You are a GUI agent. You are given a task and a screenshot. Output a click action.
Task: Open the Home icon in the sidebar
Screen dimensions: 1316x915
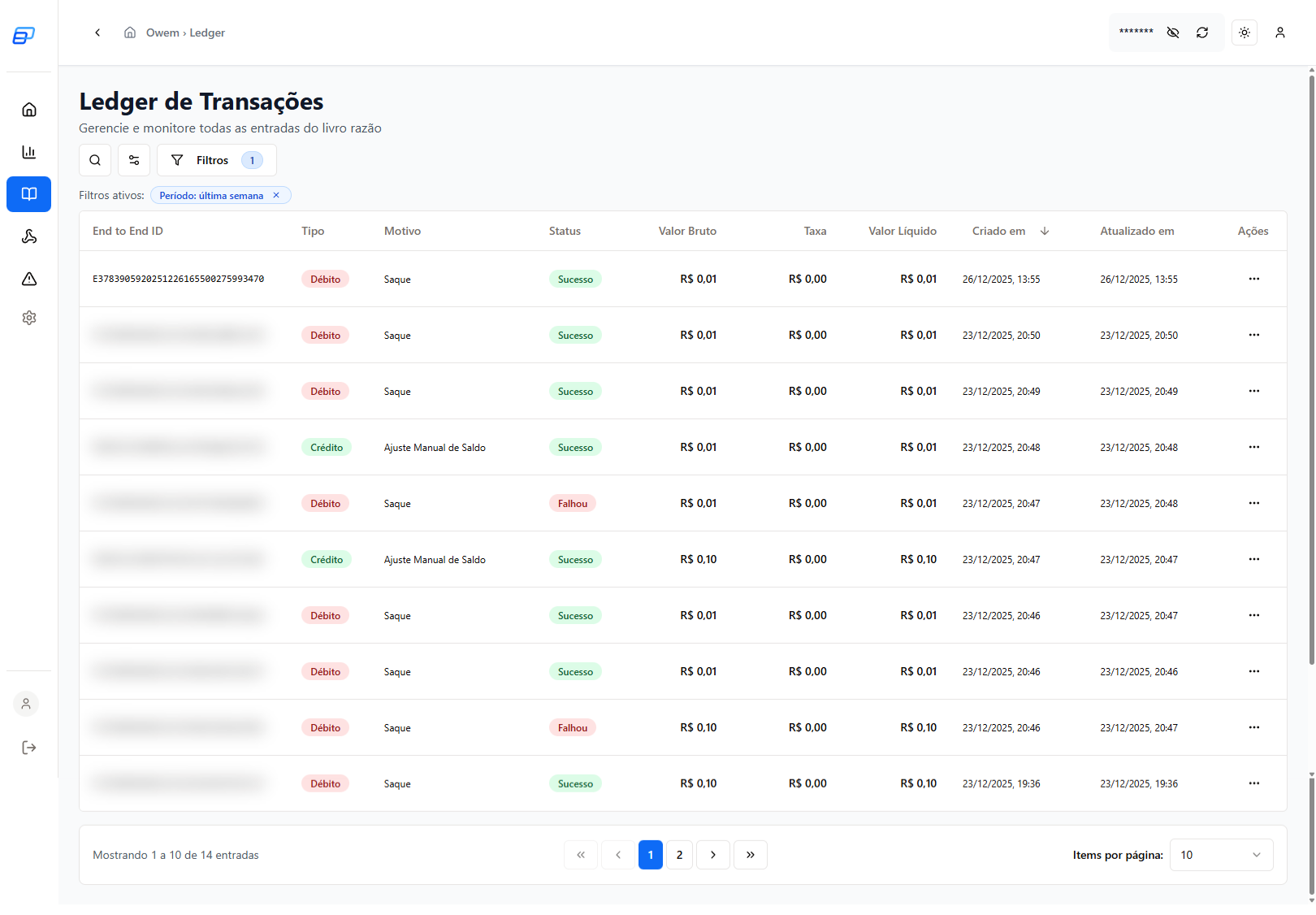(28, 110)
